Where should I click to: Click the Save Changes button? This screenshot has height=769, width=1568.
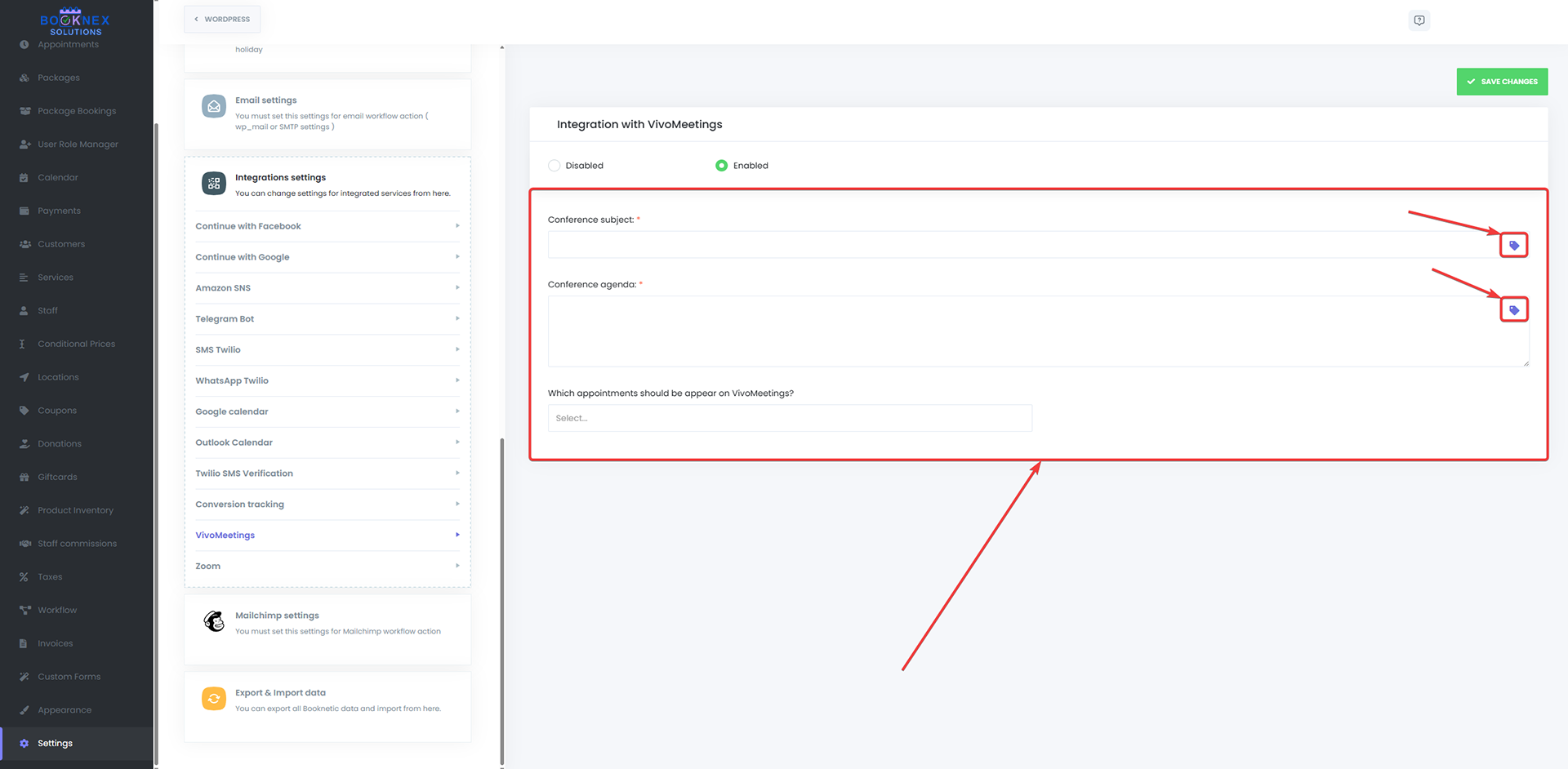[1501, 81]
